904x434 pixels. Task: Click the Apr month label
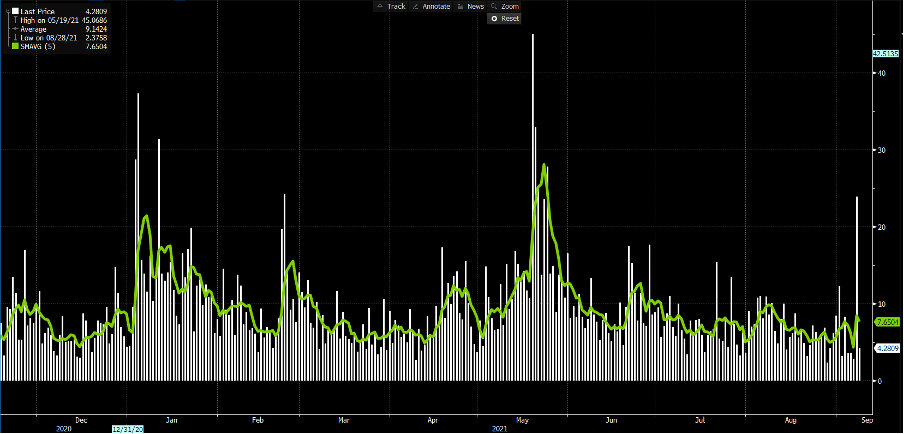[432, 421]
